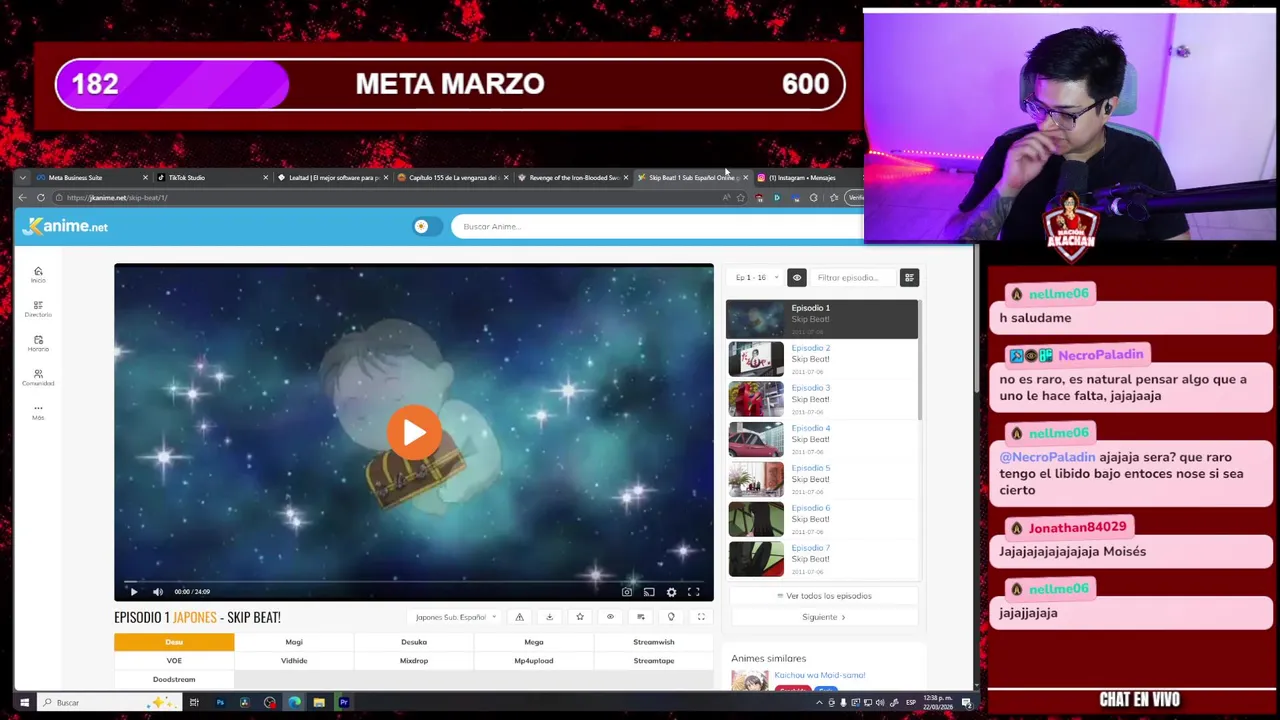The image size is (1280, 720).
Task: Select the Streamtape server tab
Action: [654, 661]
